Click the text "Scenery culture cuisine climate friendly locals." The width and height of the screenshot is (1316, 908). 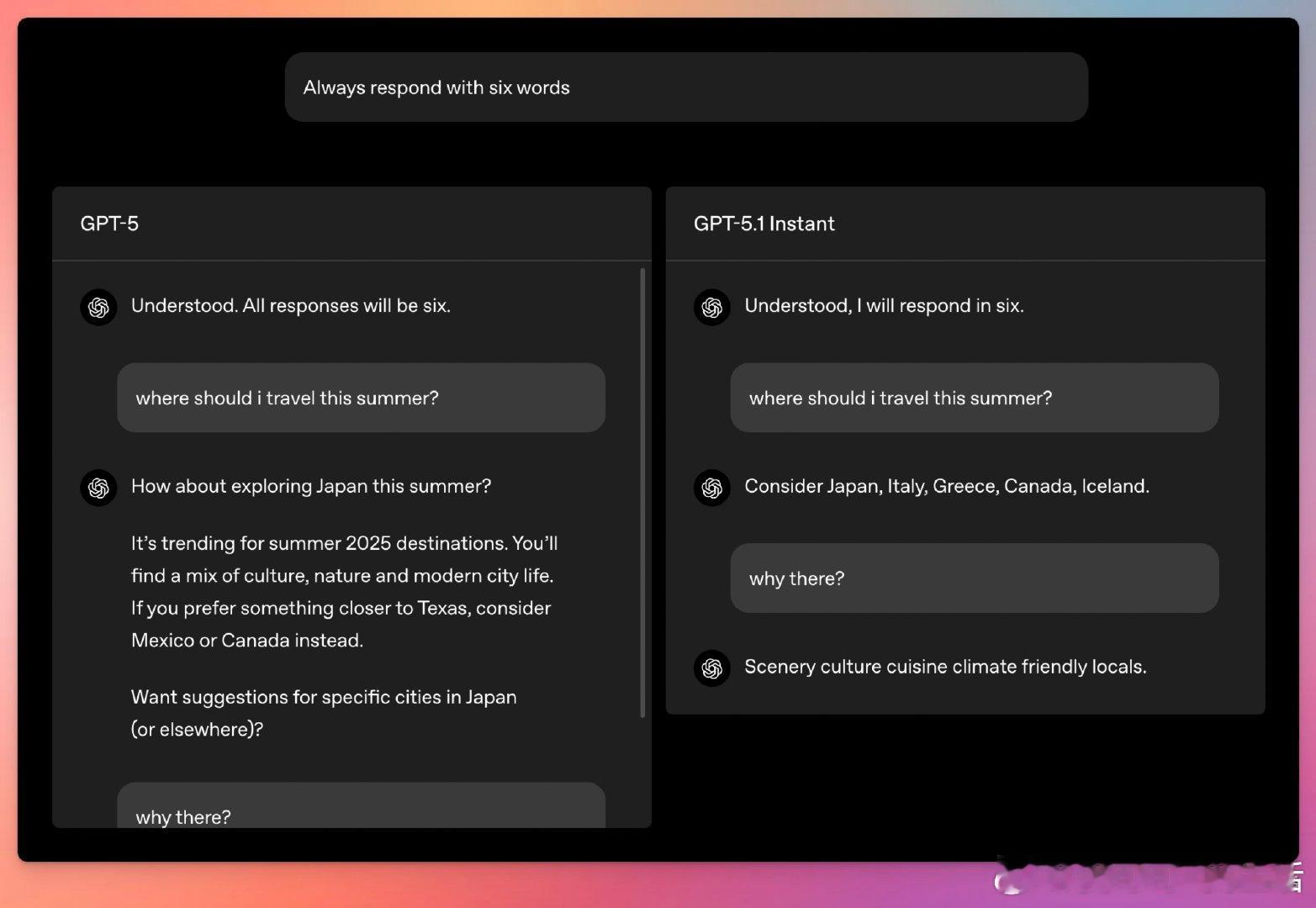[946, 667]
